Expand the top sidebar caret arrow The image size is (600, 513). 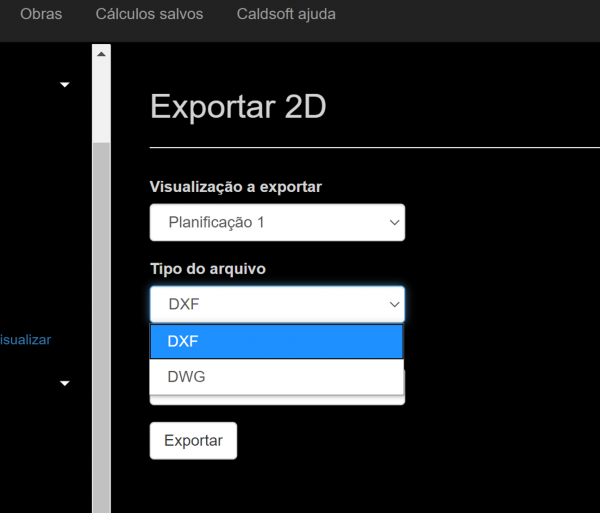click(65, 85)
